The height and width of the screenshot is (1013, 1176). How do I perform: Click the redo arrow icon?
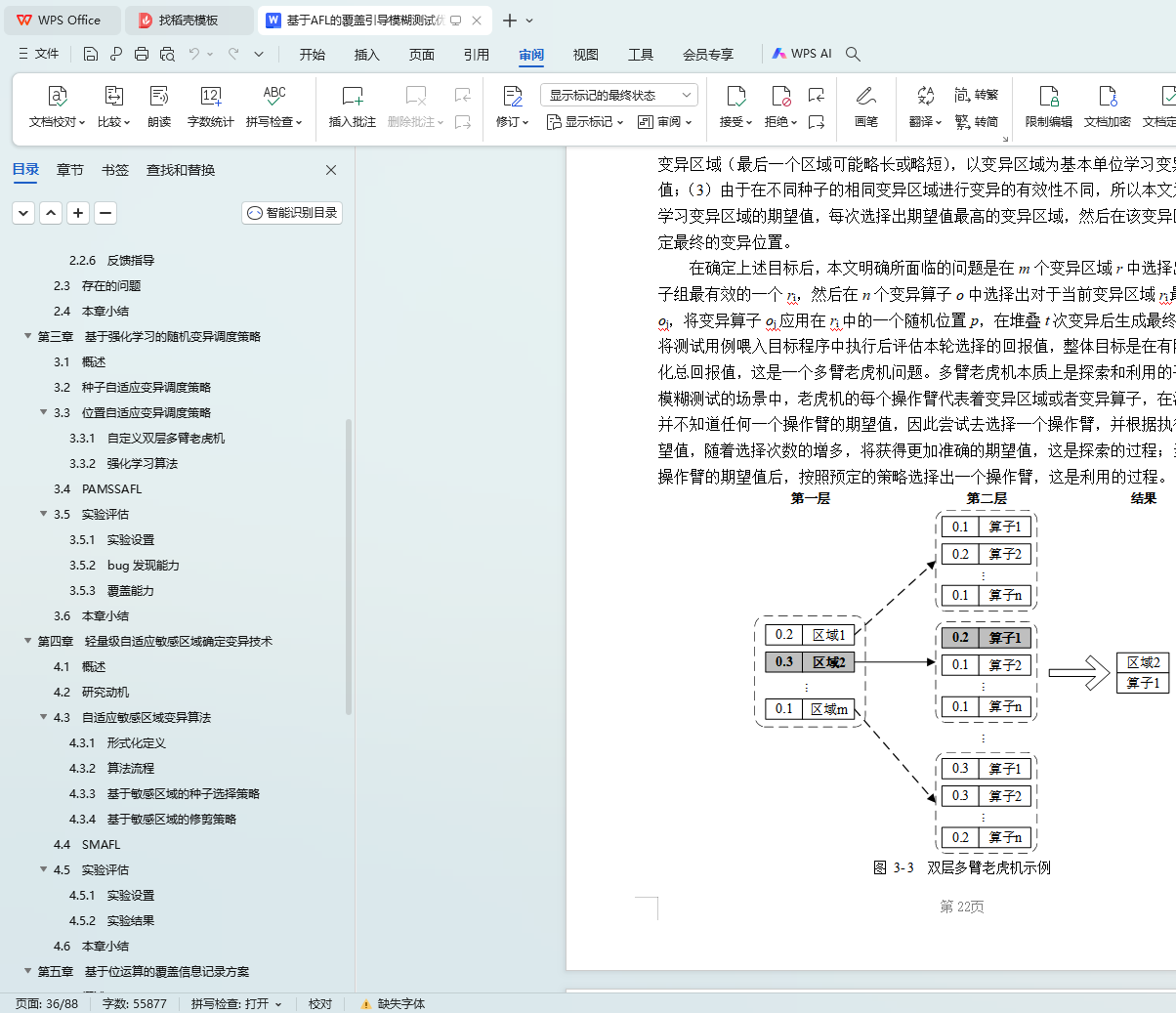[x=233, y=54]
